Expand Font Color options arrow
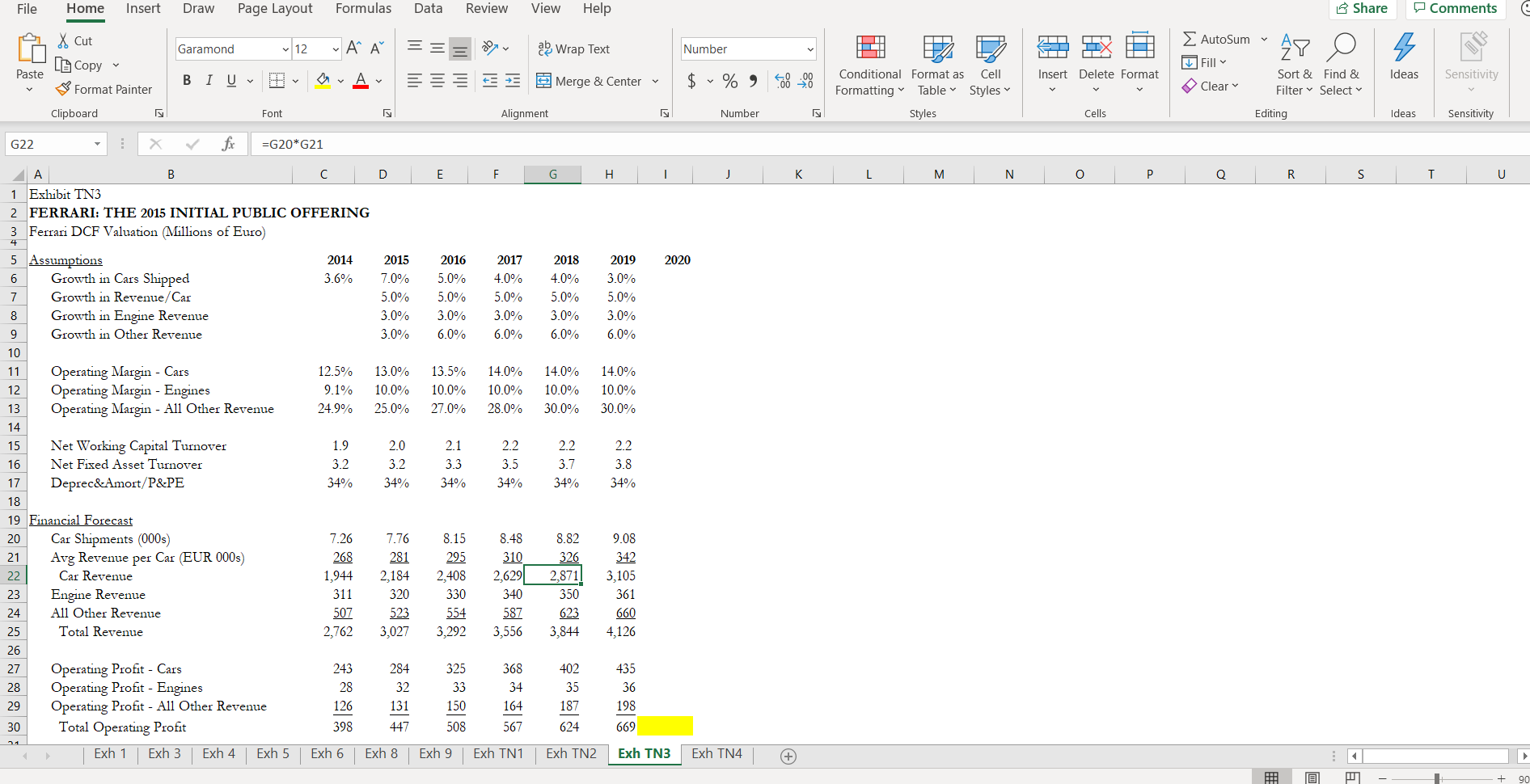1530x784 pixels. 378,81
